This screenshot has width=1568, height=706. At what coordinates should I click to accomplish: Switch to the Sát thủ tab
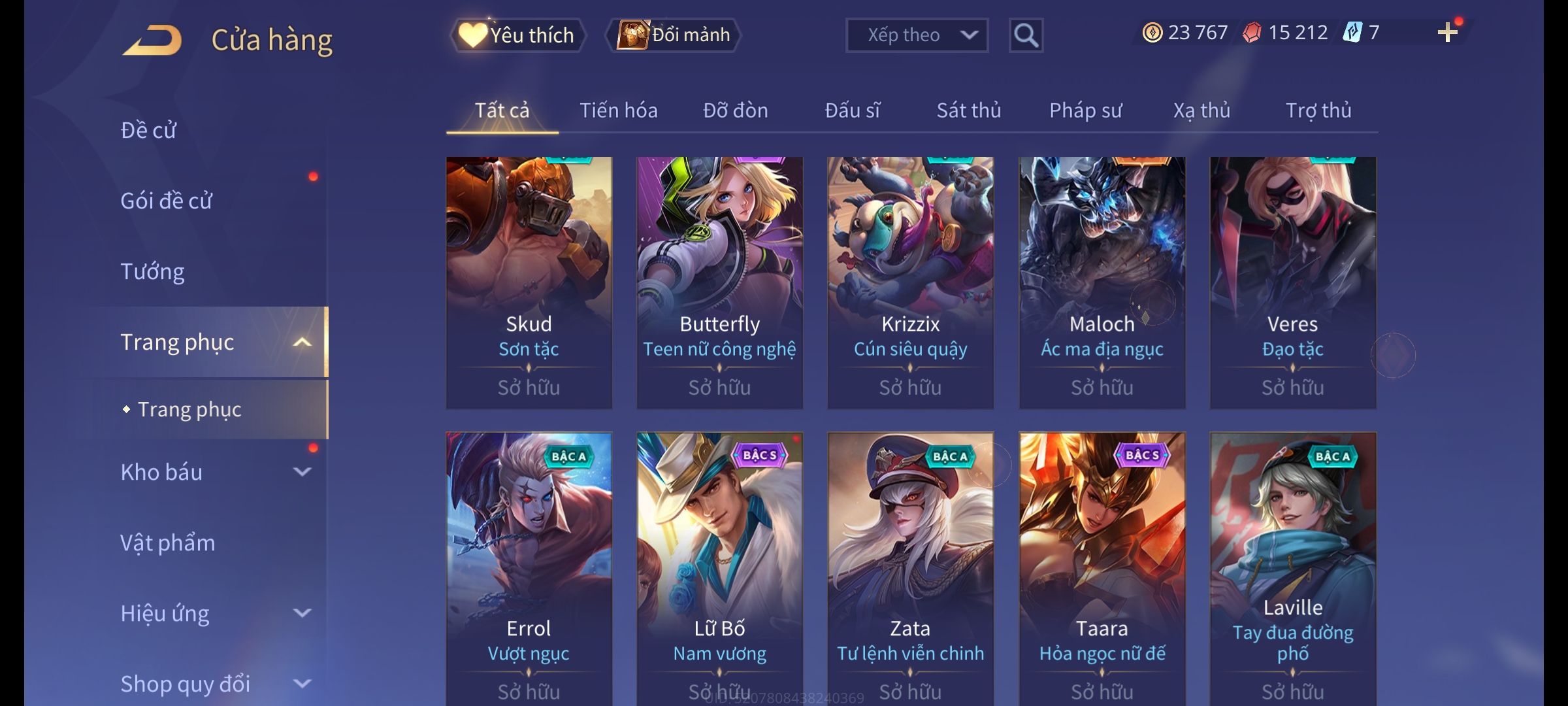coord(969,110)
